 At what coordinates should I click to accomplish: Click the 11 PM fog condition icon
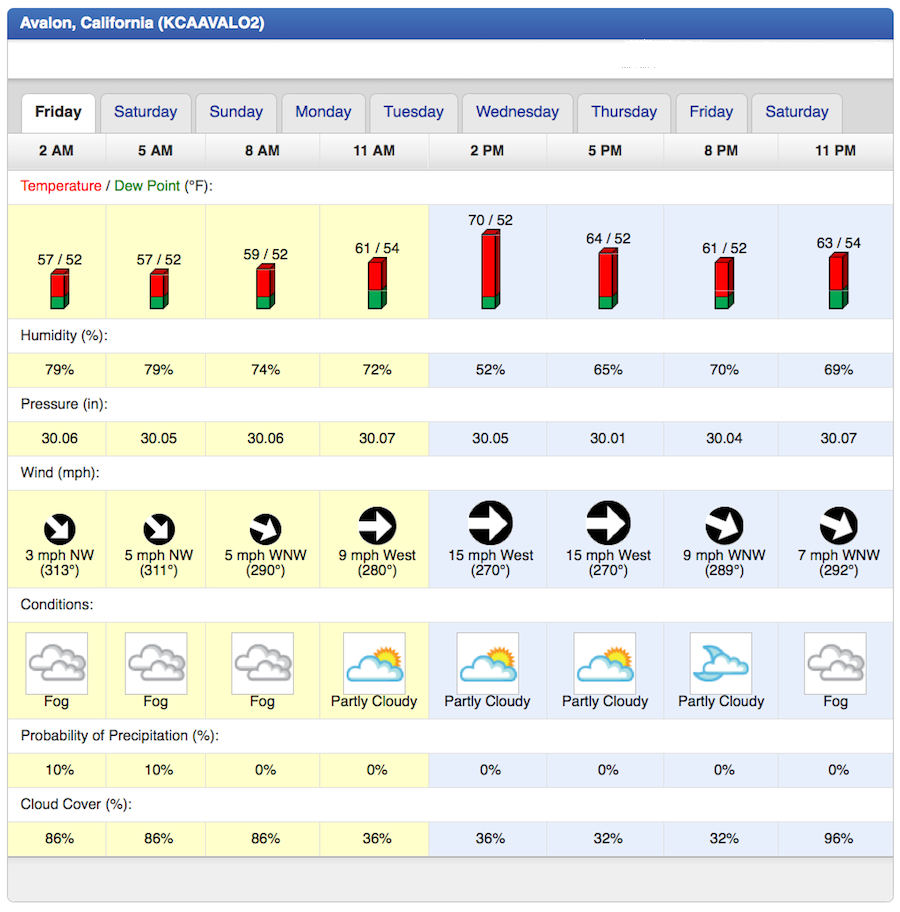pos(836,663)
